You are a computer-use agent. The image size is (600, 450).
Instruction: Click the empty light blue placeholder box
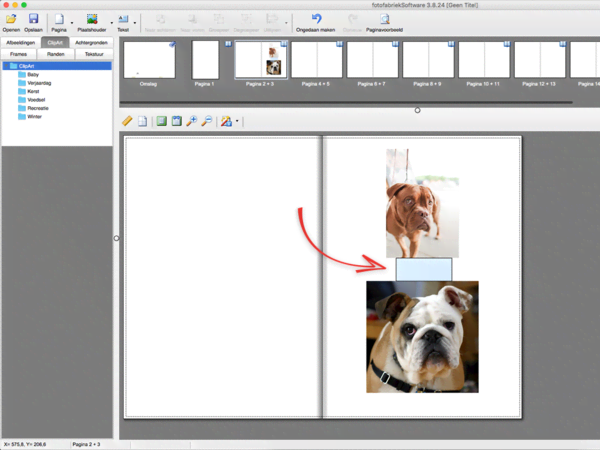[x=424, y=269]
